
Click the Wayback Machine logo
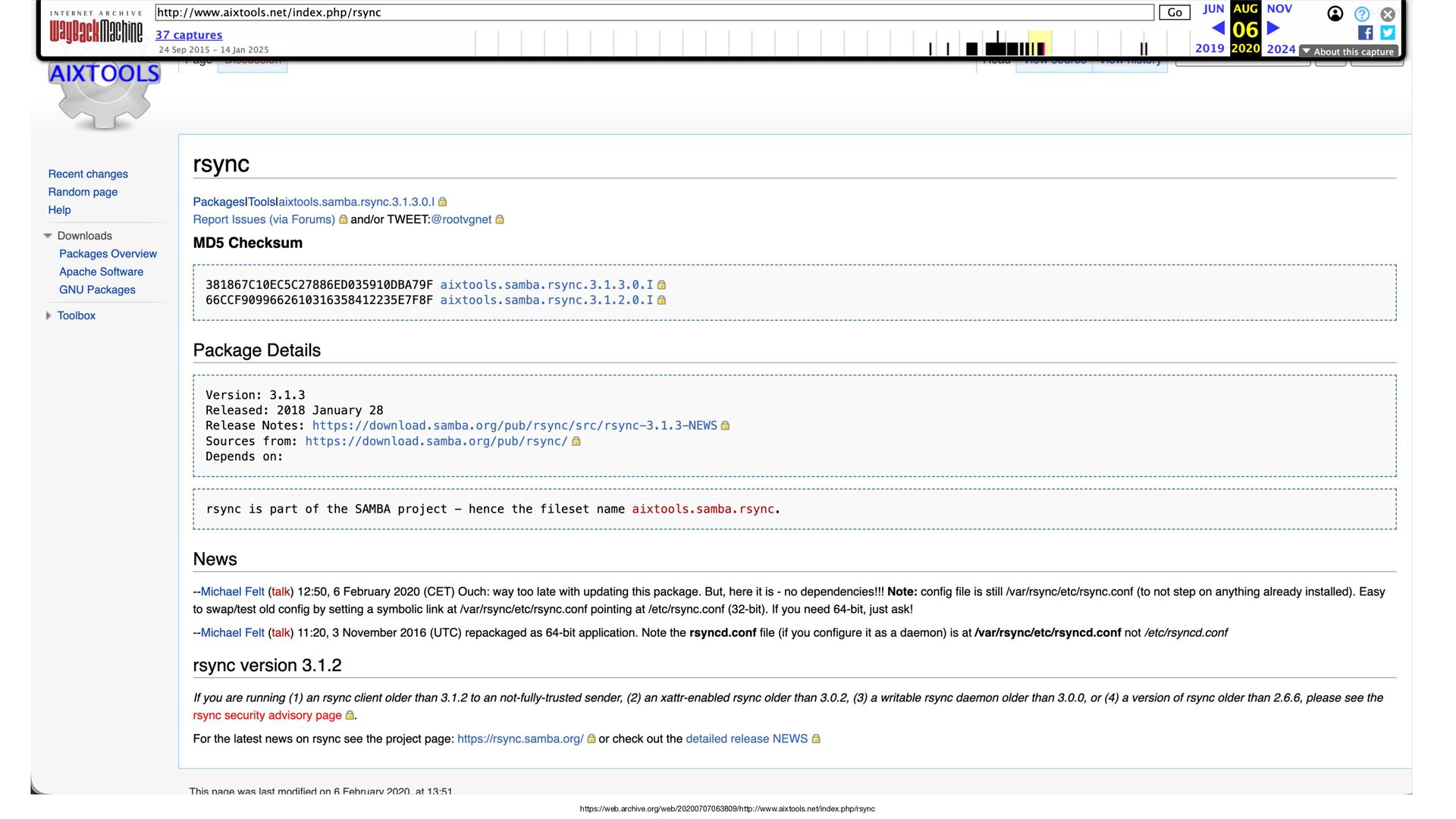coord(96,30)
